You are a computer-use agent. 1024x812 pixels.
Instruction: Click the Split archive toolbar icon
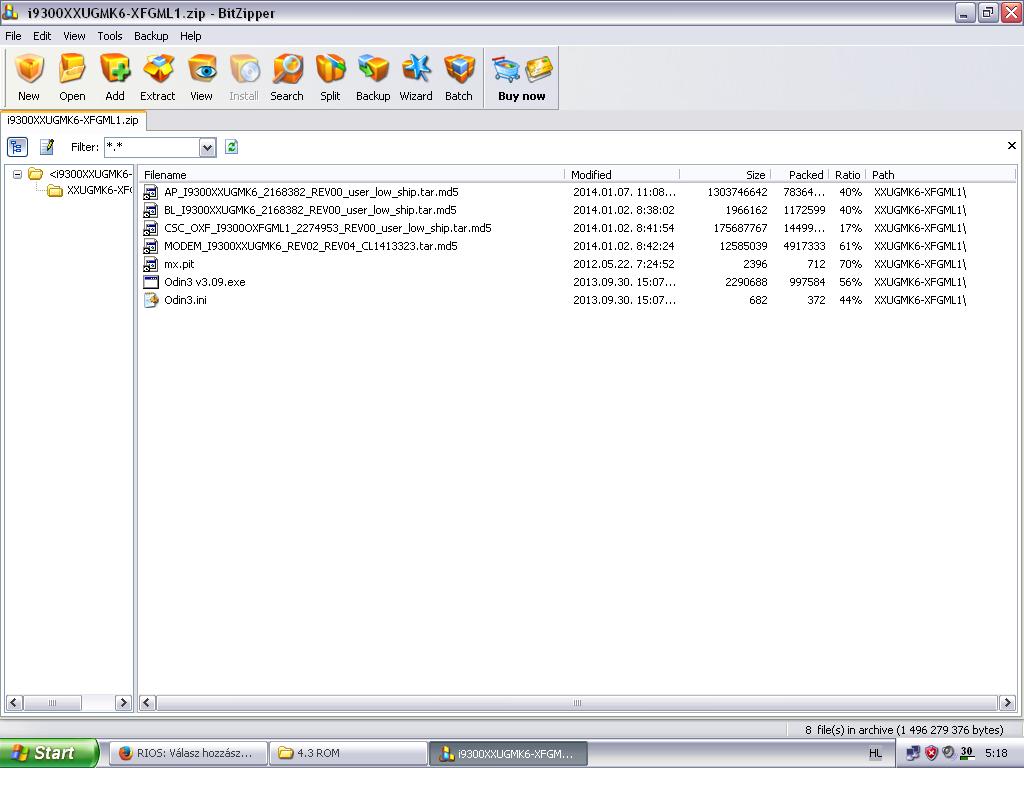point(330,69)
